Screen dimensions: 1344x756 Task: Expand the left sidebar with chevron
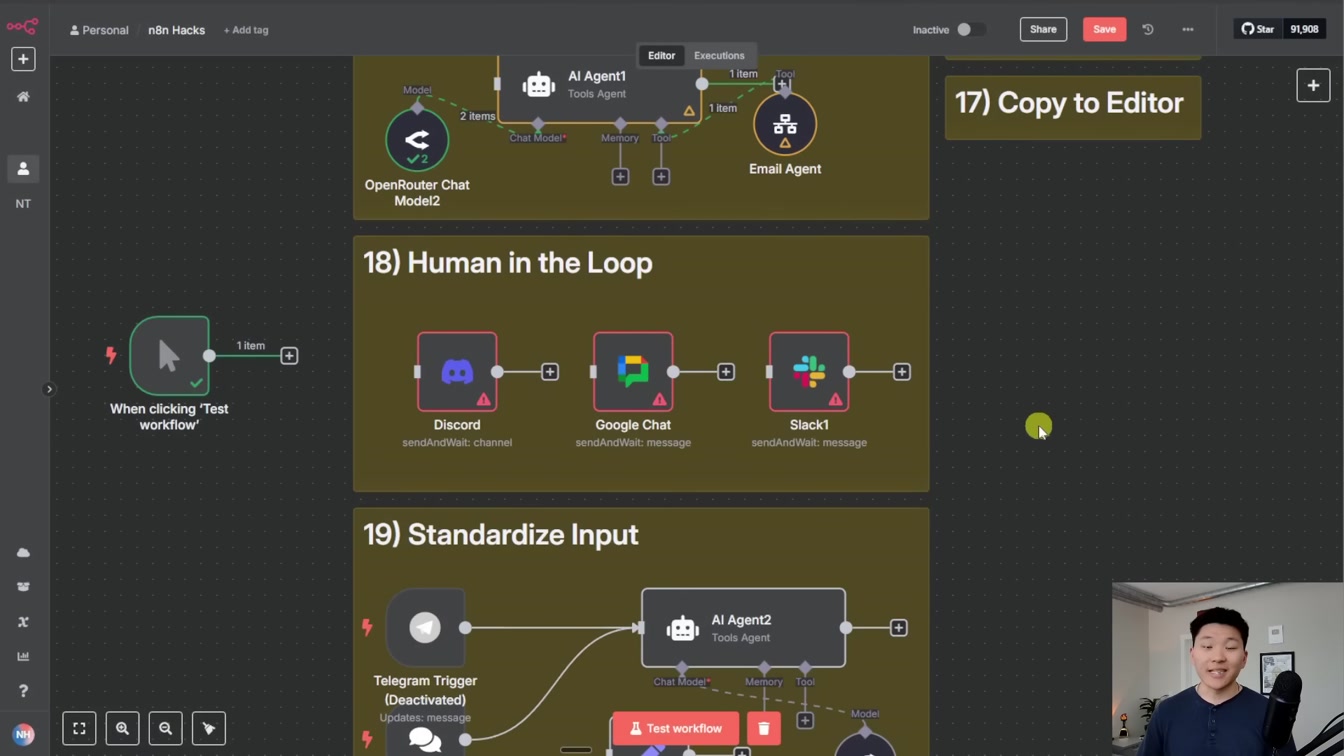coord(49,389)
